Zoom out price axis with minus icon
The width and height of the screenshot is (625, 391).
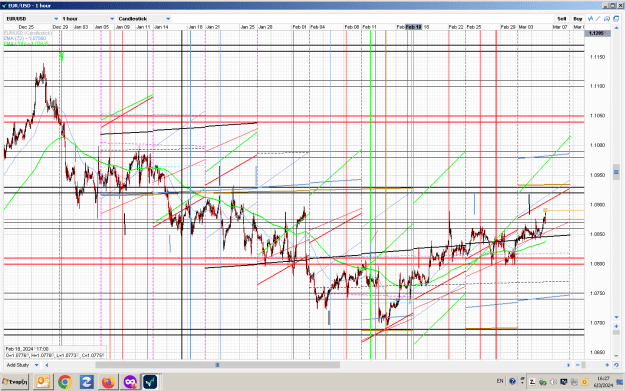click(x=616, y=355)
